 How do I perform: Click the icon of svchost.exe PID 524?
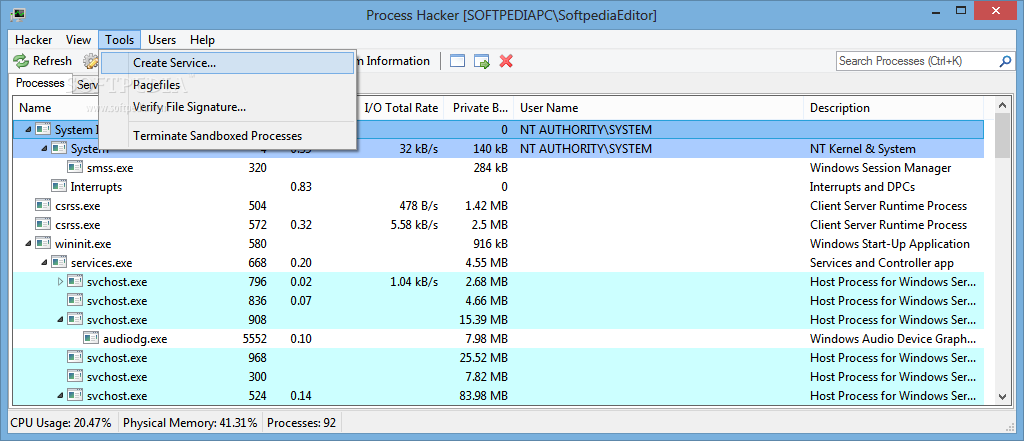click(x=76, y=395)
